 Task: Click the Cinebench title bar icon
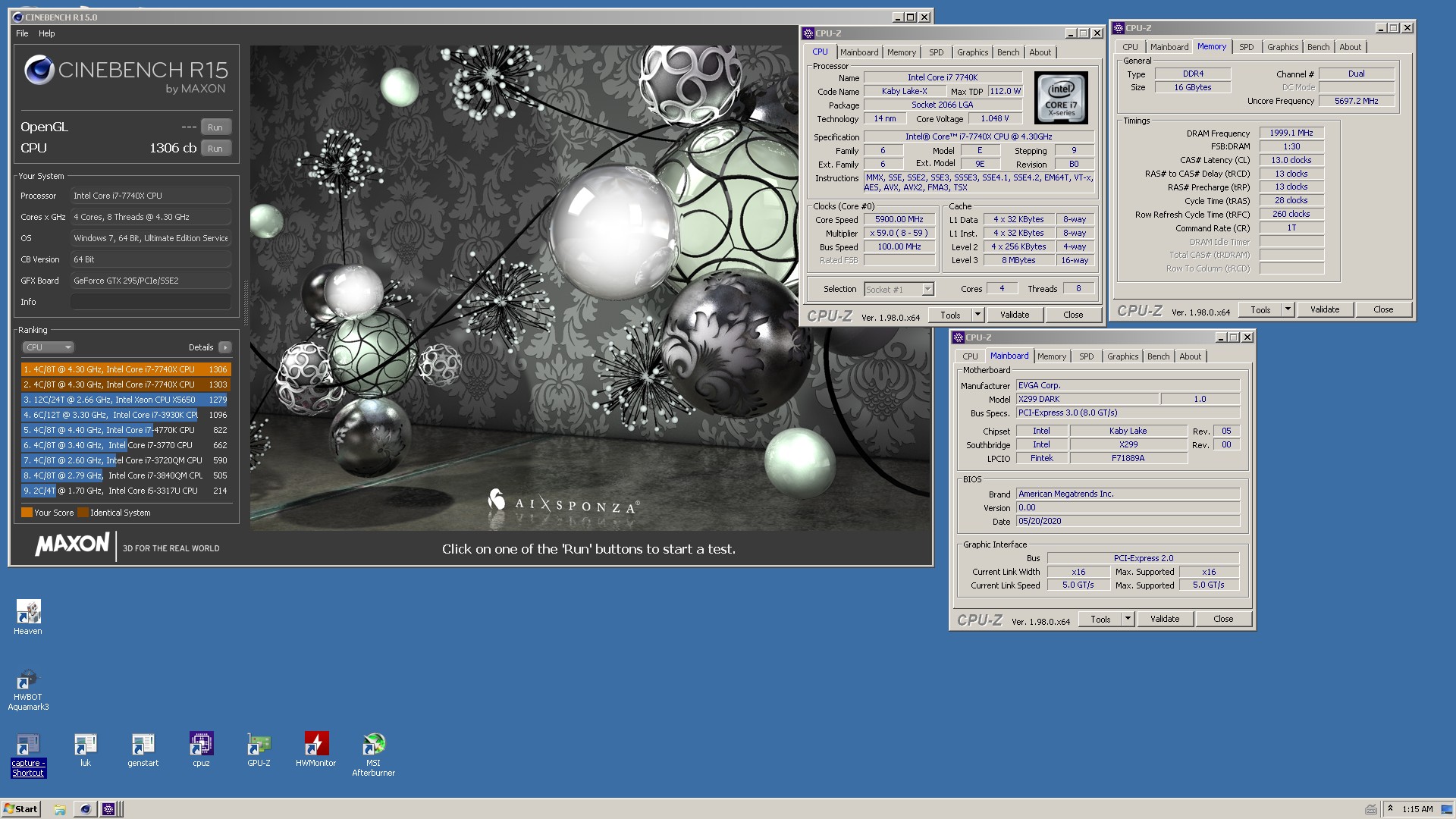pos(18,17)
